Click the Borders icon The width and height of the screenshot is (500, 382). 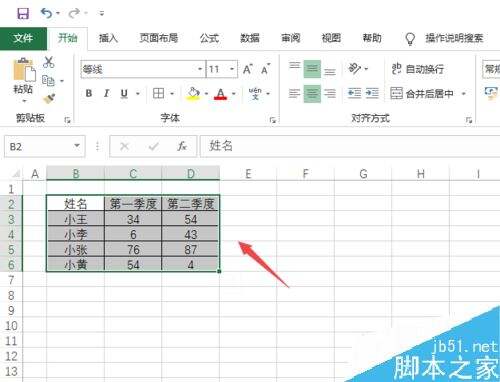pyautogui.click(x=158, y=93)
